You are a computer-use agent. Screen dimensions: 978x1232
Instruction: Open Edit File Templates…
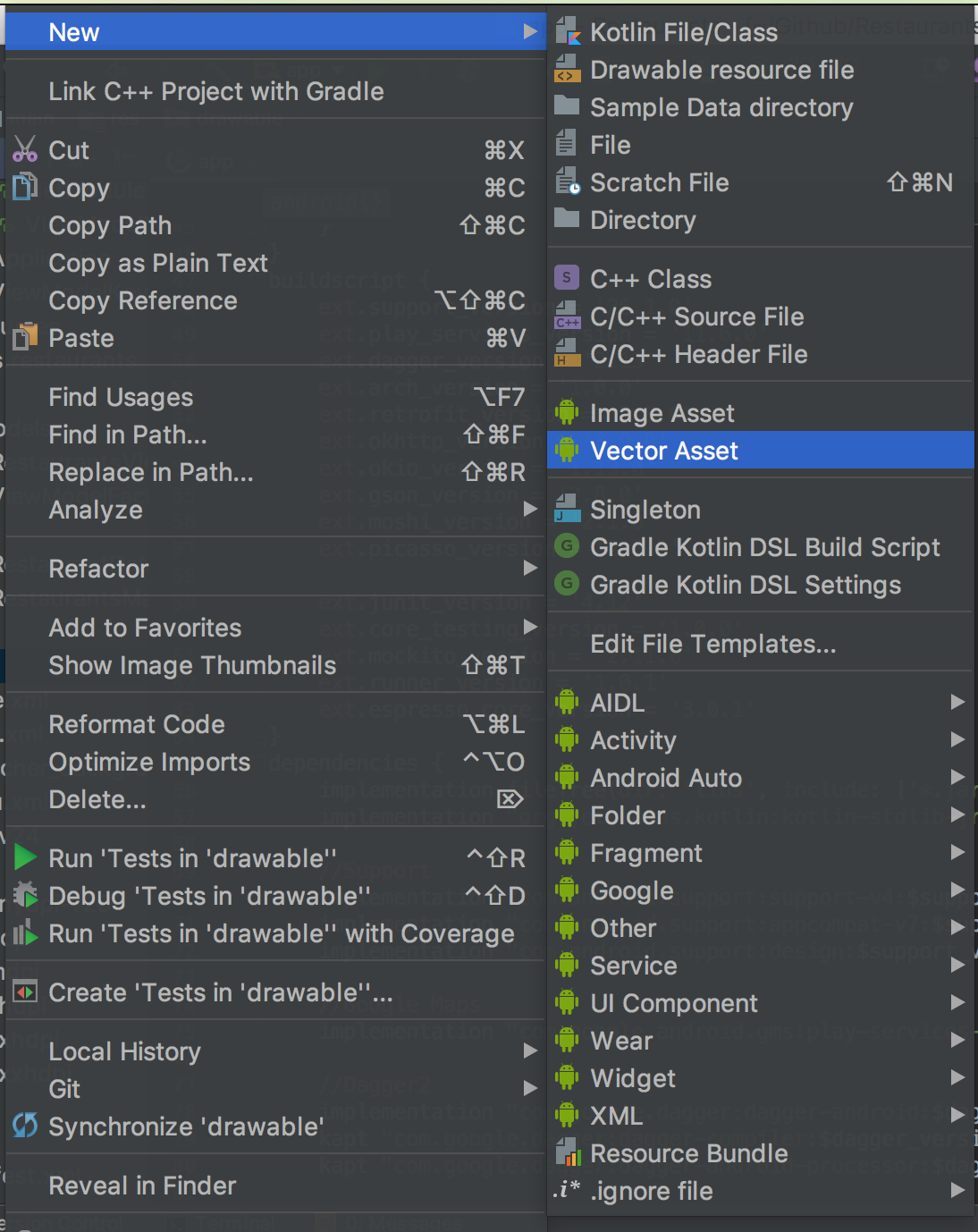[x=712, y=644]
